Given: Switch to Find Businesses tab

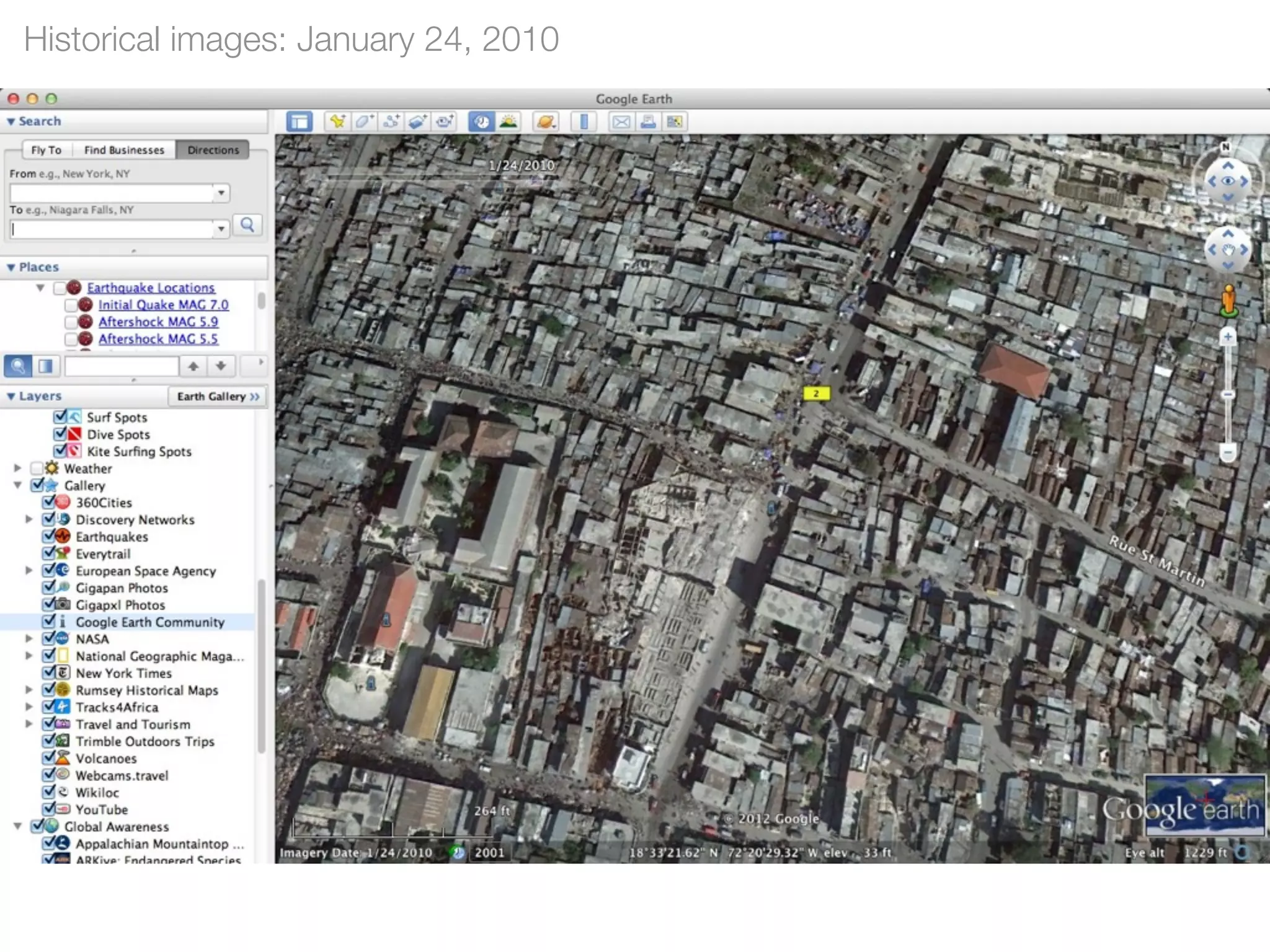Looking at the screenshot, I should [x=124, y=150].
